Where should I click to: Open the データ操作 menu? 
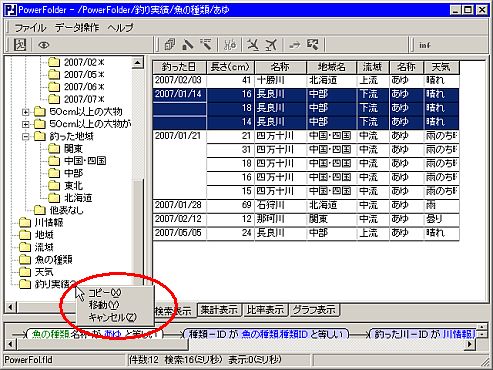pyautogui.click(x=77, y=27)
